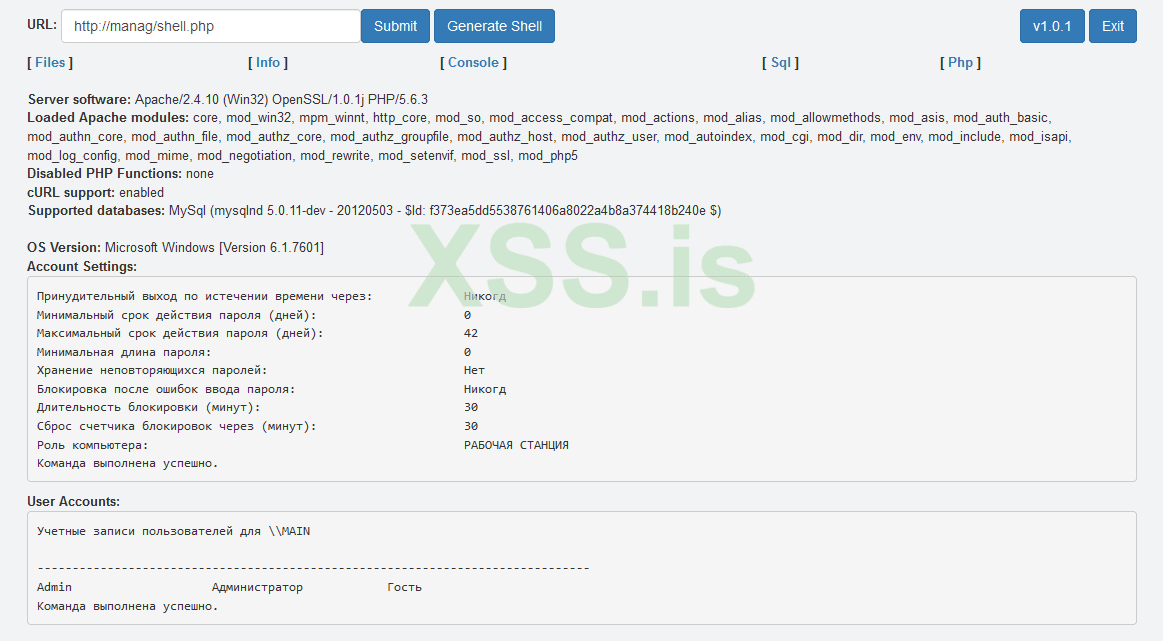Click the 'none' value for disabled functions
1163x641 pixels.
coord(200,174)
